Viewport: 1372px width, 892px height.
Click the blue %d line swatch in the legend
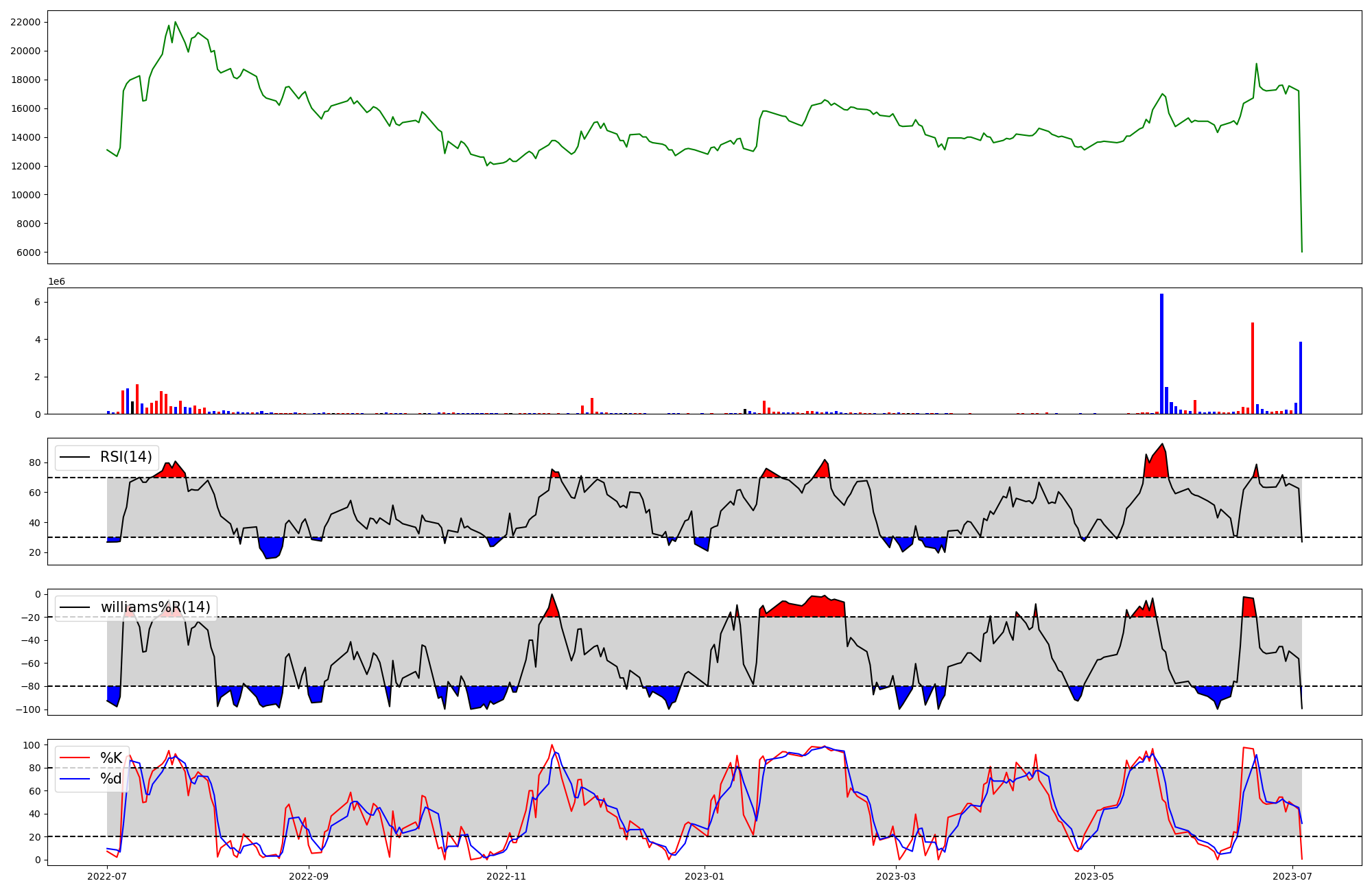75,779
